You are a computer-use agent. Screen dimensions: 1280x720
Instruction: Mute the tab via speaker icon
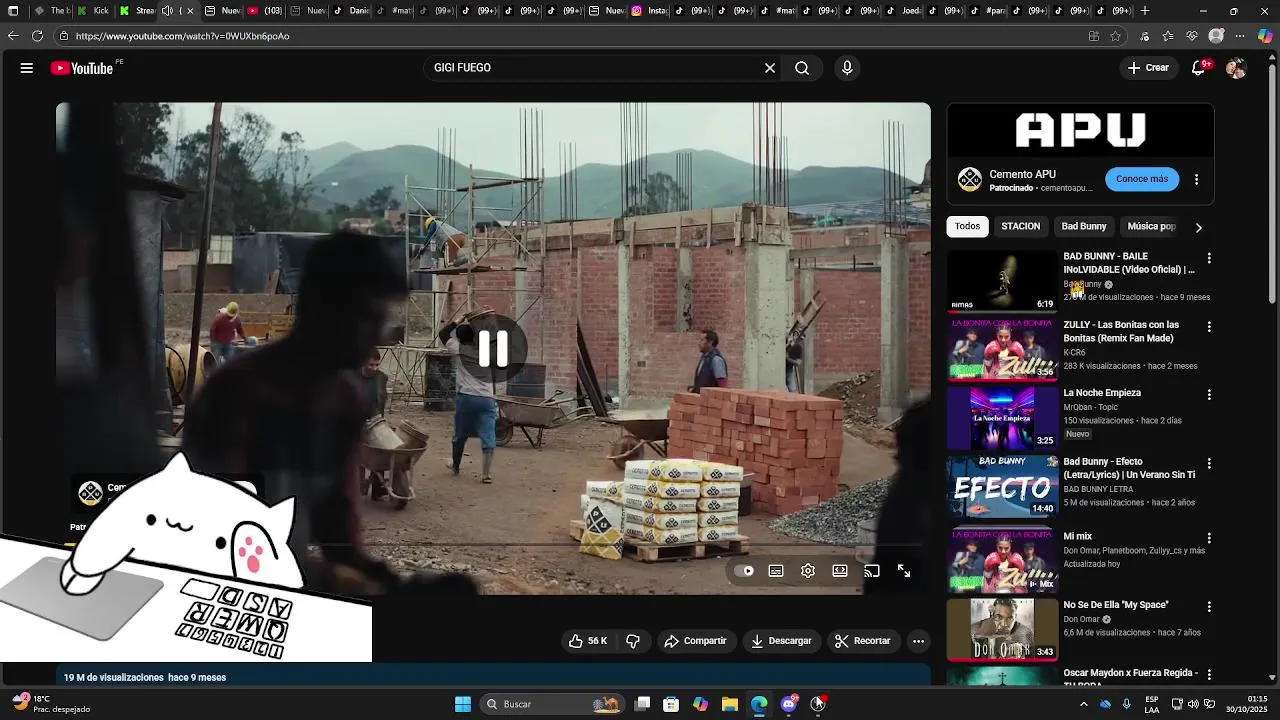point(167,11)
